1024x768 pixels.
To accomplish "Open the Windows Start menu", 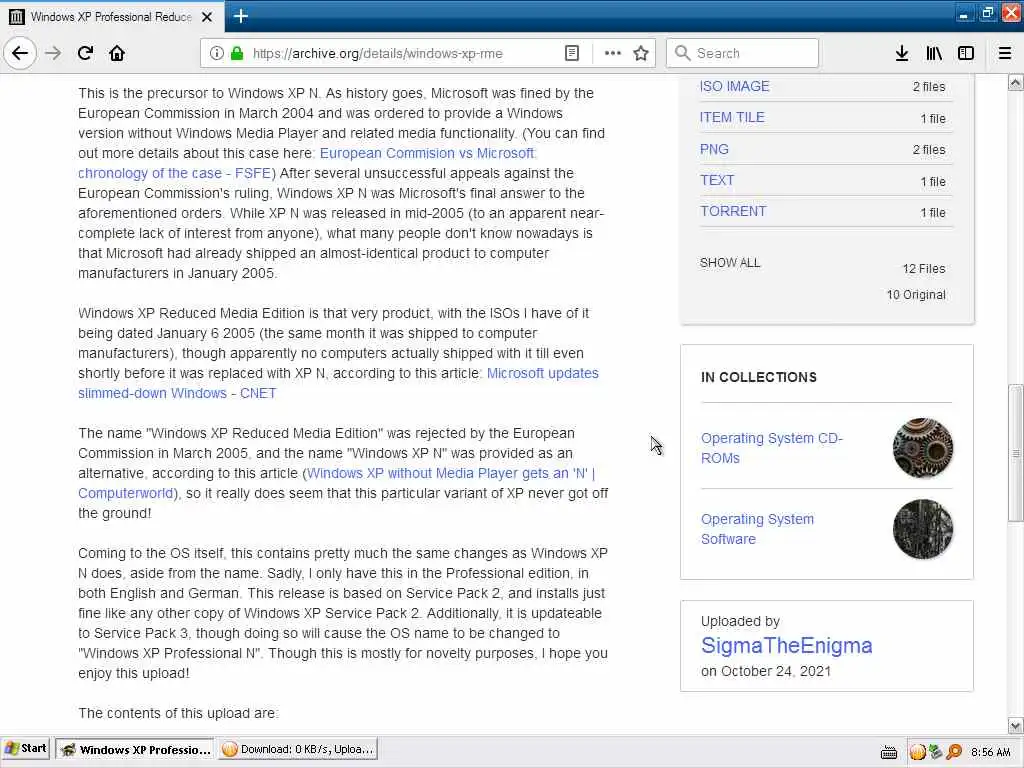I will (x=25, y=749).
